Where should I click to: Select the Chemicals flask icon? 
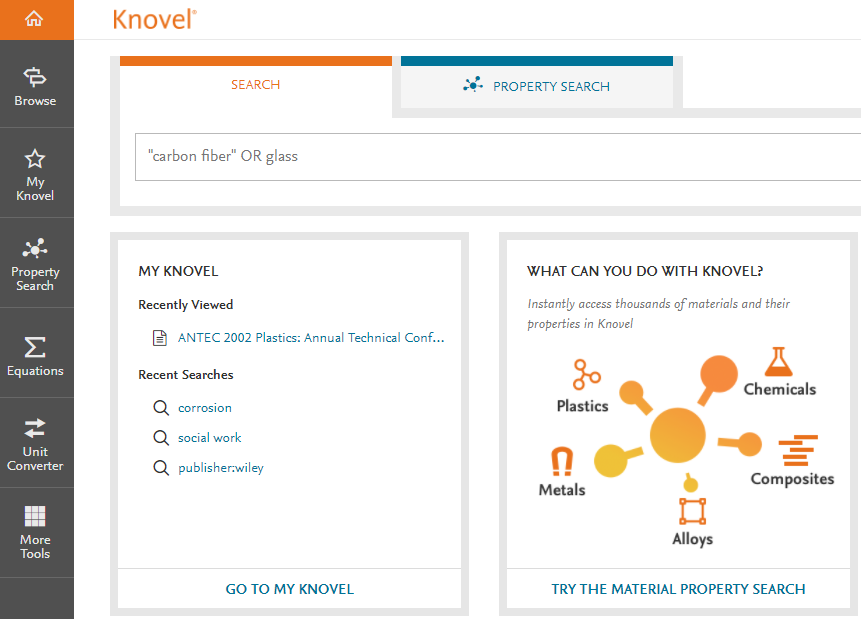point(779,361)
